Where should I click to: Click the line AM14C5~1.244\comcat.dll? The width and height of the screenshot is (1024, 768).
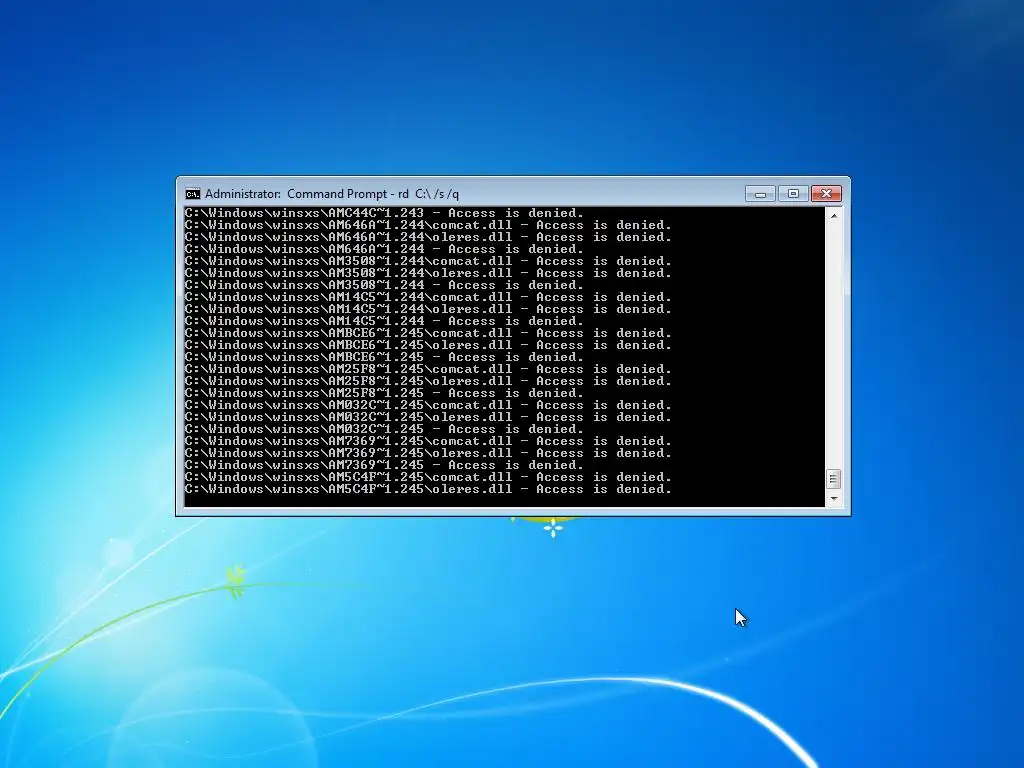(428, 297)
